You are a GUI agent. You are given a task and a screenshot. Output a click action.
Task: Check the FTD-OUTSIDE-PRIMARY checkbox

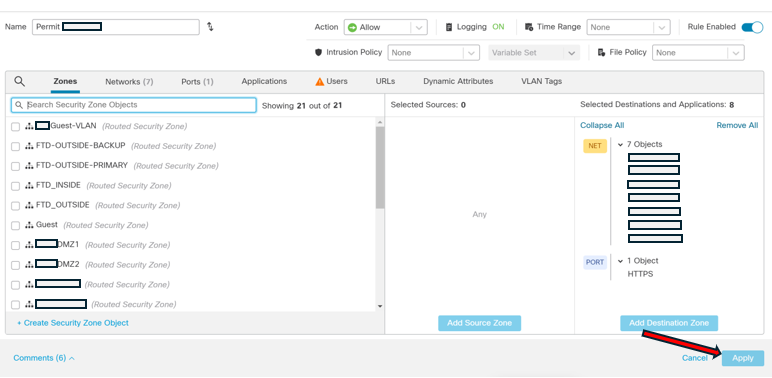tap(15, 166)
